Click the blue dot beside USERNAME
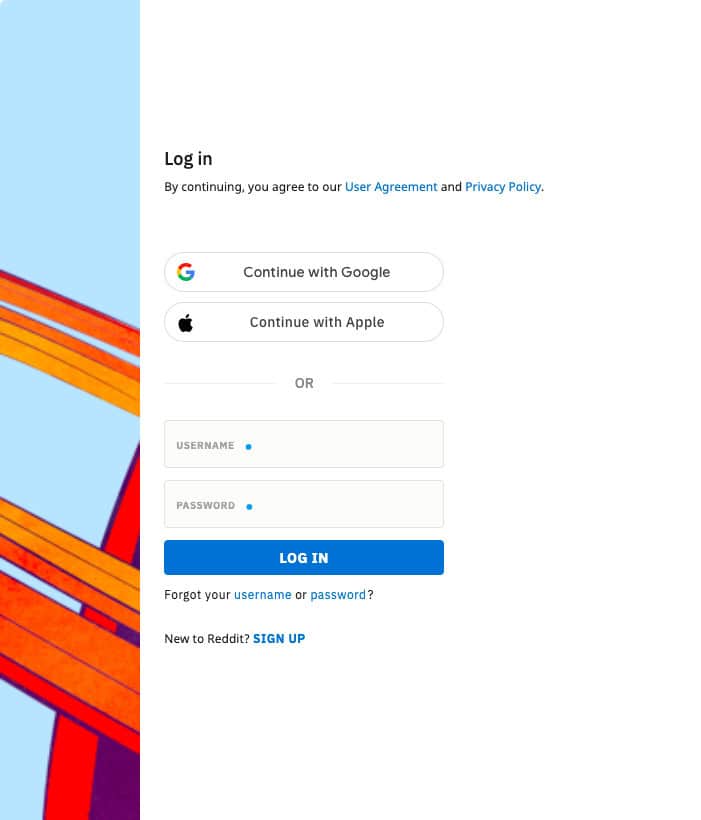 (248, 447)
